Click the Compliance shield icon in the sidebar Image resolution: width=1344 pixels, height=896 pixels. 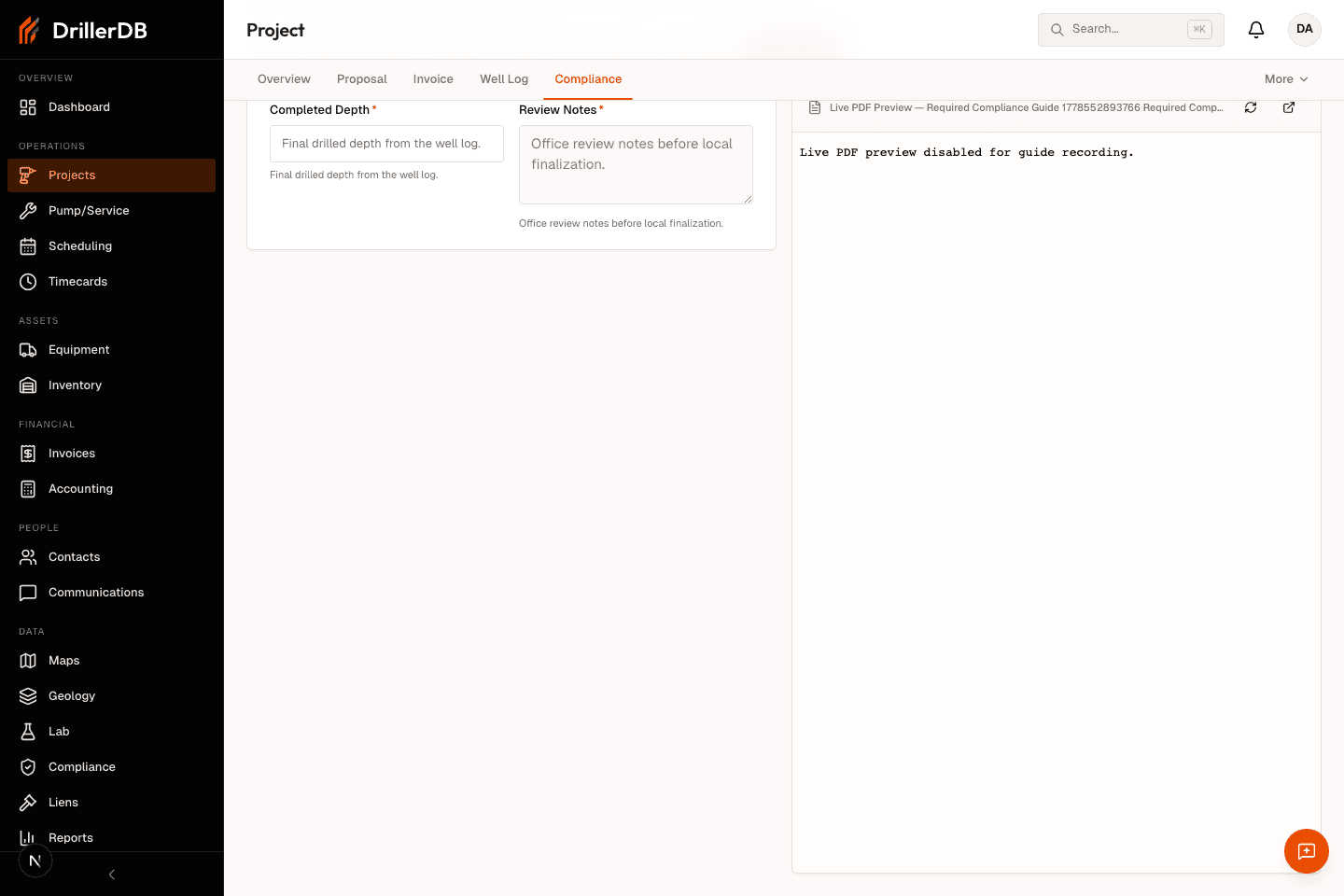click(x=28, y=767)
